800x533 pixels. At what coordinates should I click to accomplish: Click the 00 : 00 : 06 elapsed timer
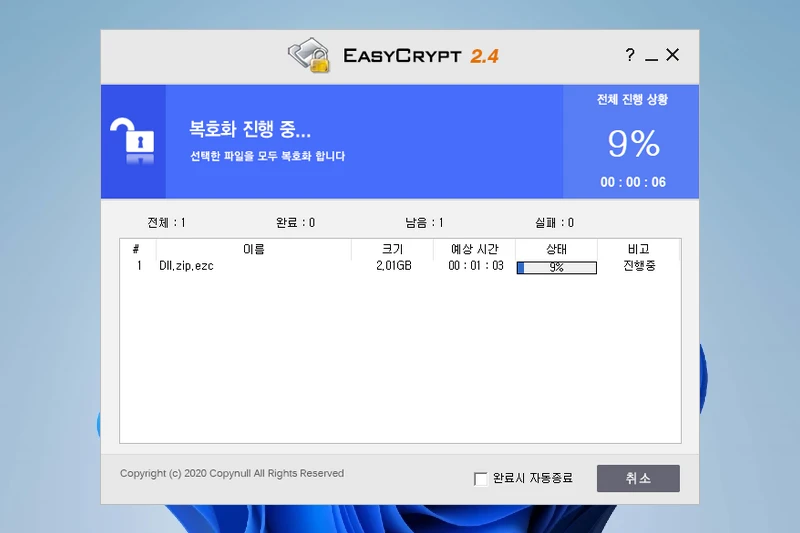(x=633, y=182)
